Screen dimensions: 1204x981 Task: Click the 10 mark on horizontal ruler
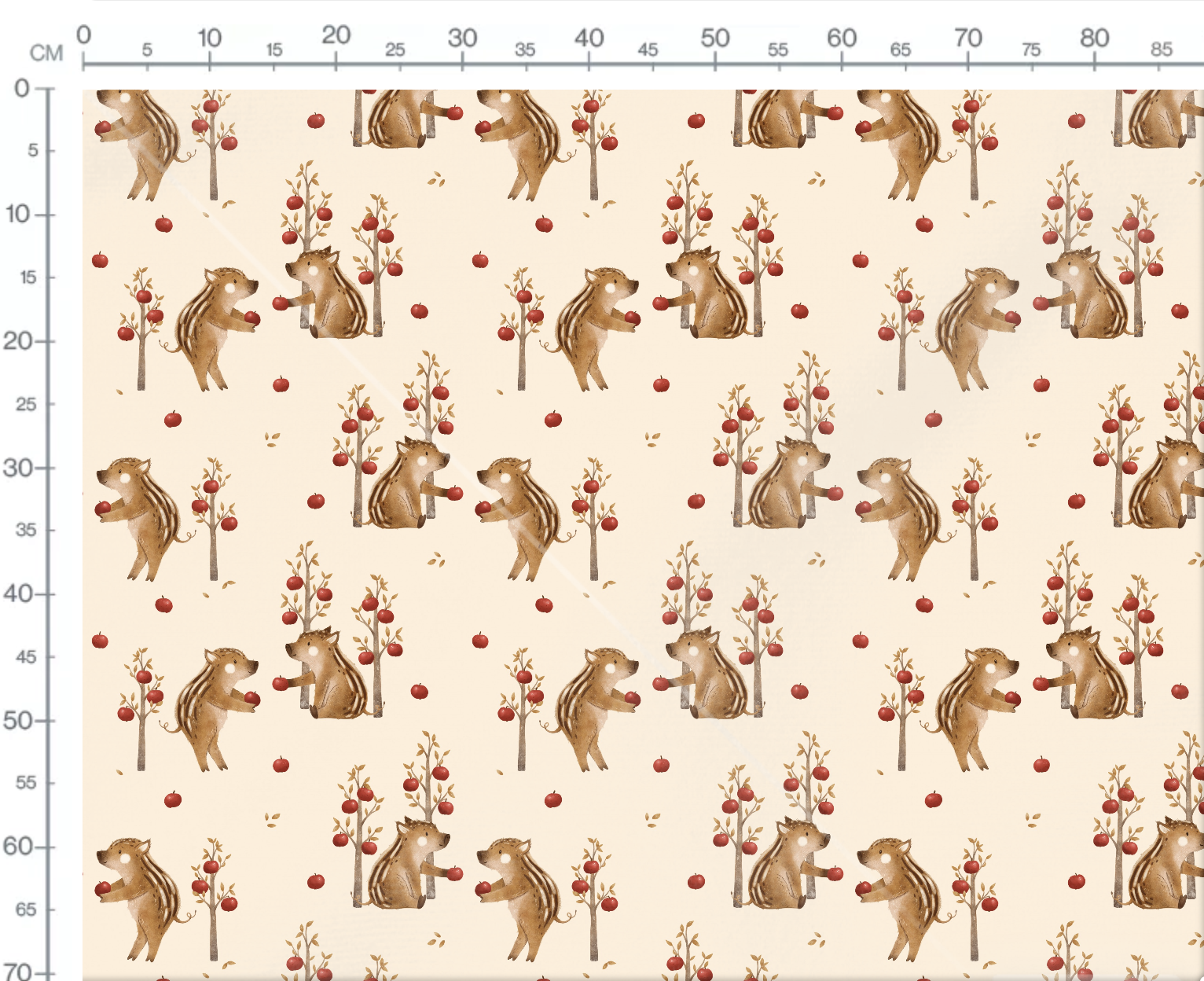pos(209,38)
